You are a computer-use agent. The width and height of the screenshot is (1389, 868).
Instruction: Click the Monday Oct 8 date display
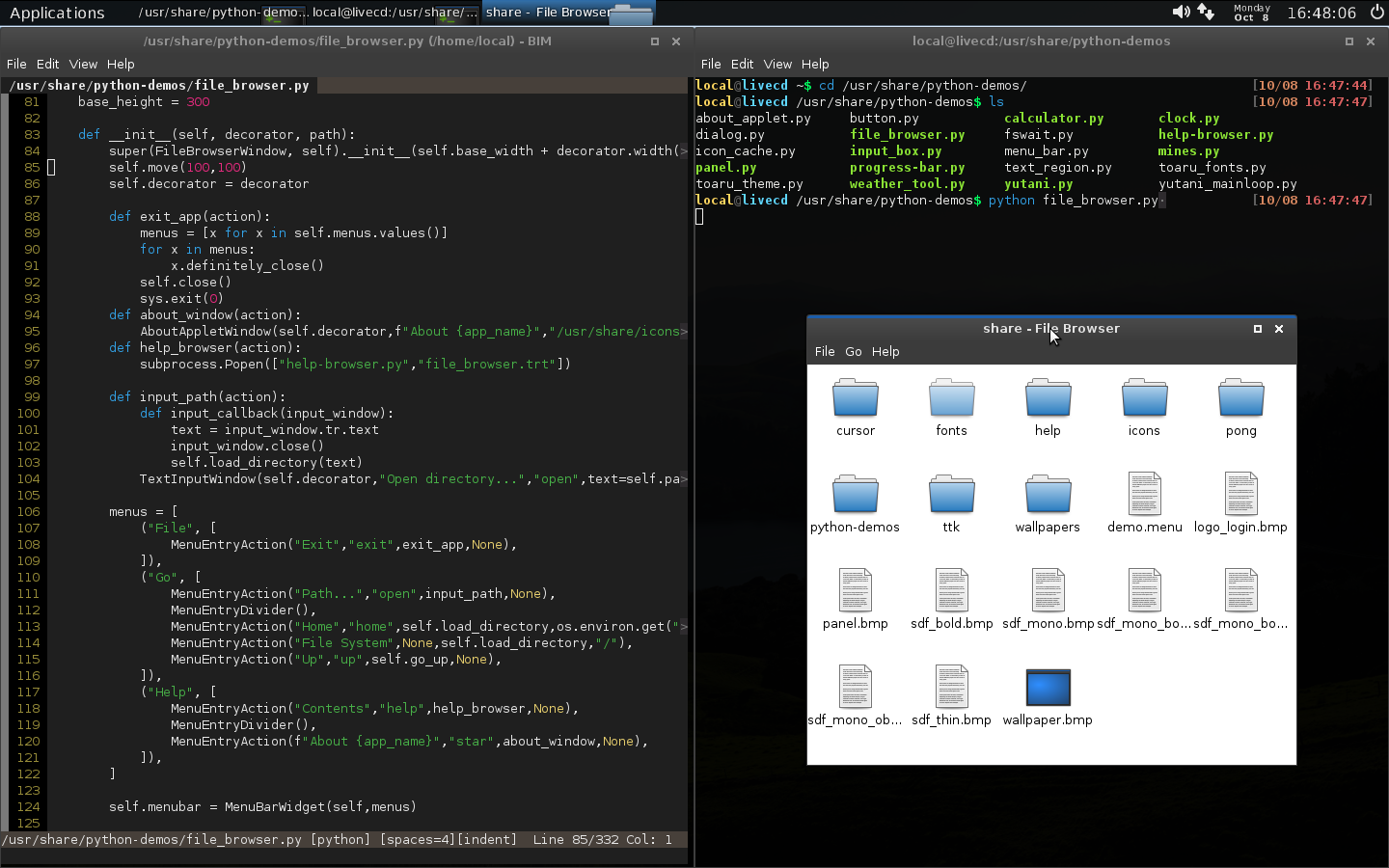1252,13
